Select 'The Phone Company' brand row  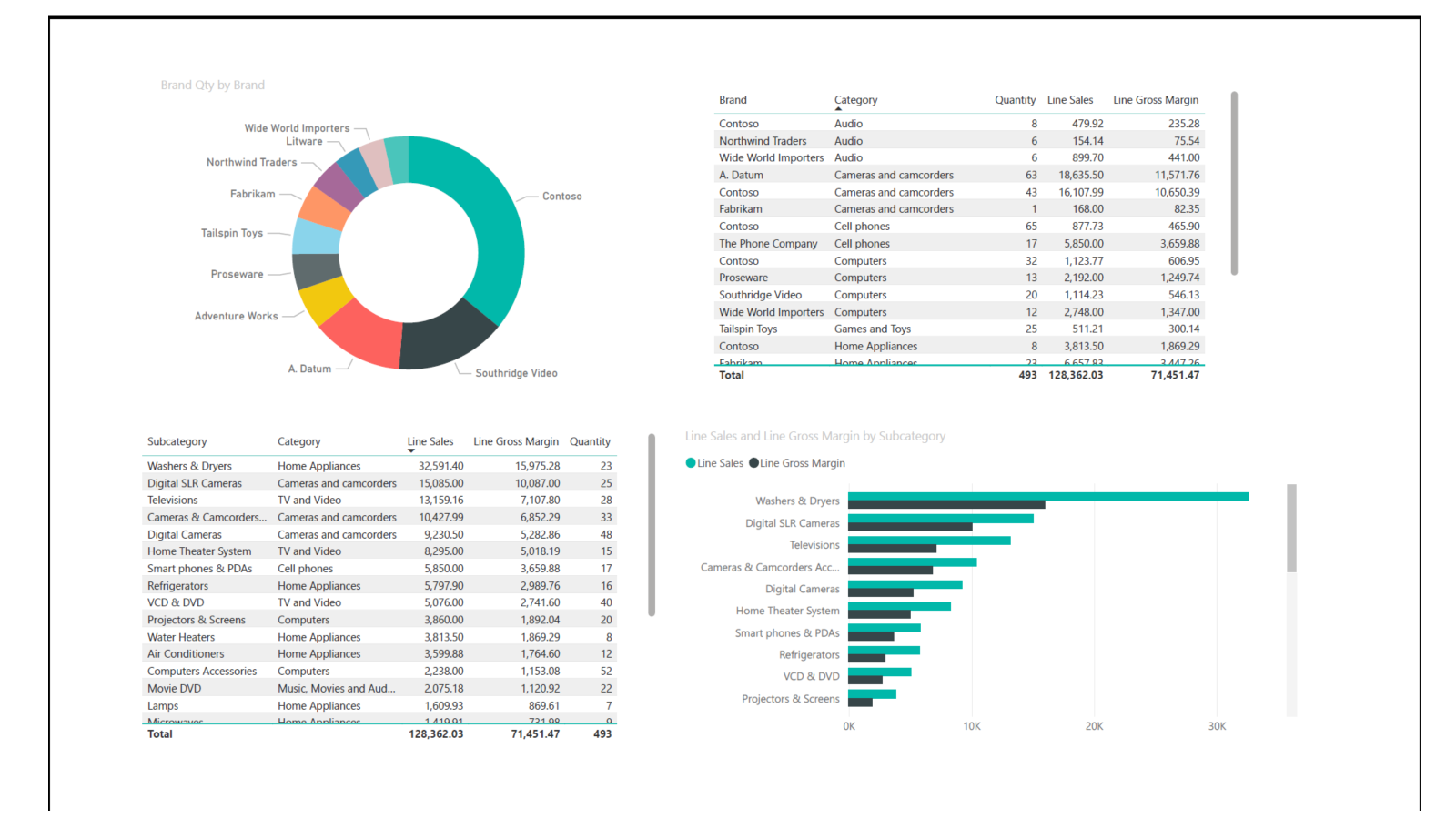(959, 244)
